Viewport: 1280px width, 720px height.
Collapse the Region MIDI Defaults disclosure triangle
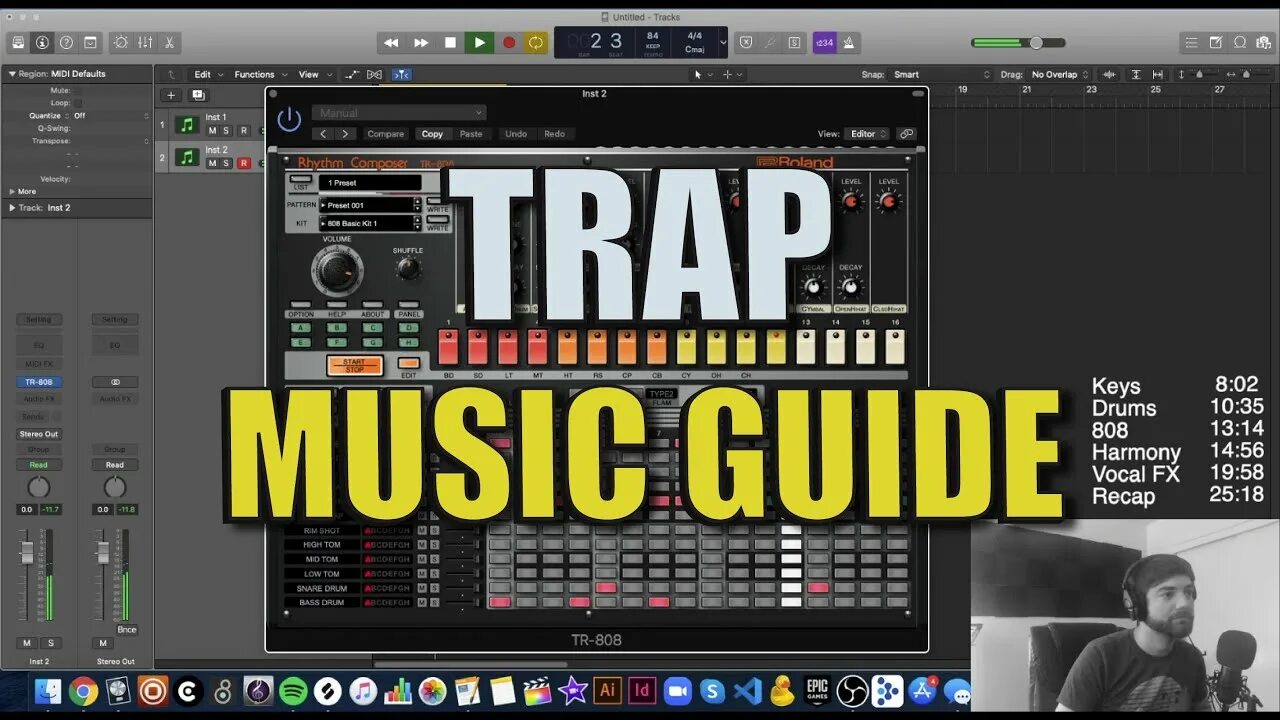tap(12, 74)
